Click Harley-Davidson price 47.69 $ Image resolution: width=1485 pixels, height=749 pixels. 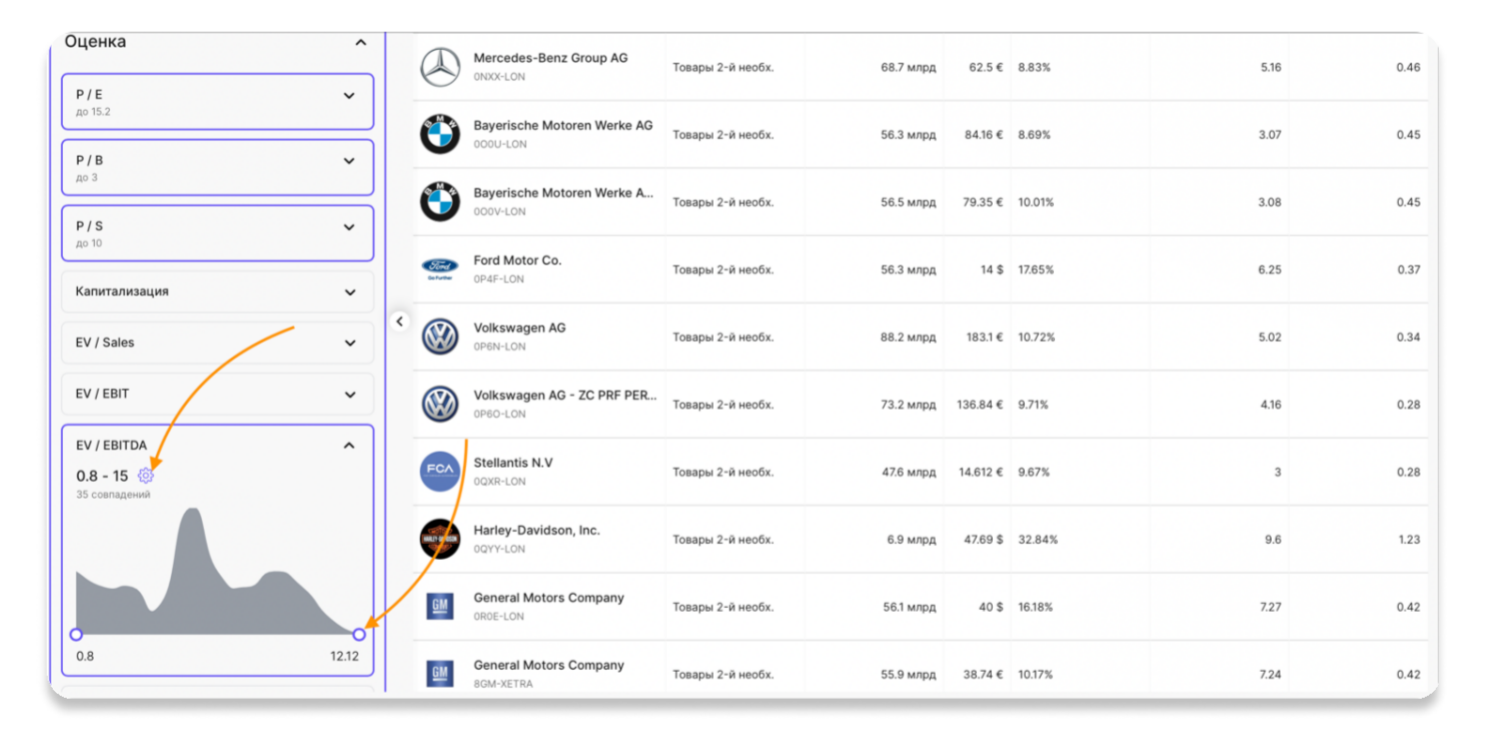[983, 539]
